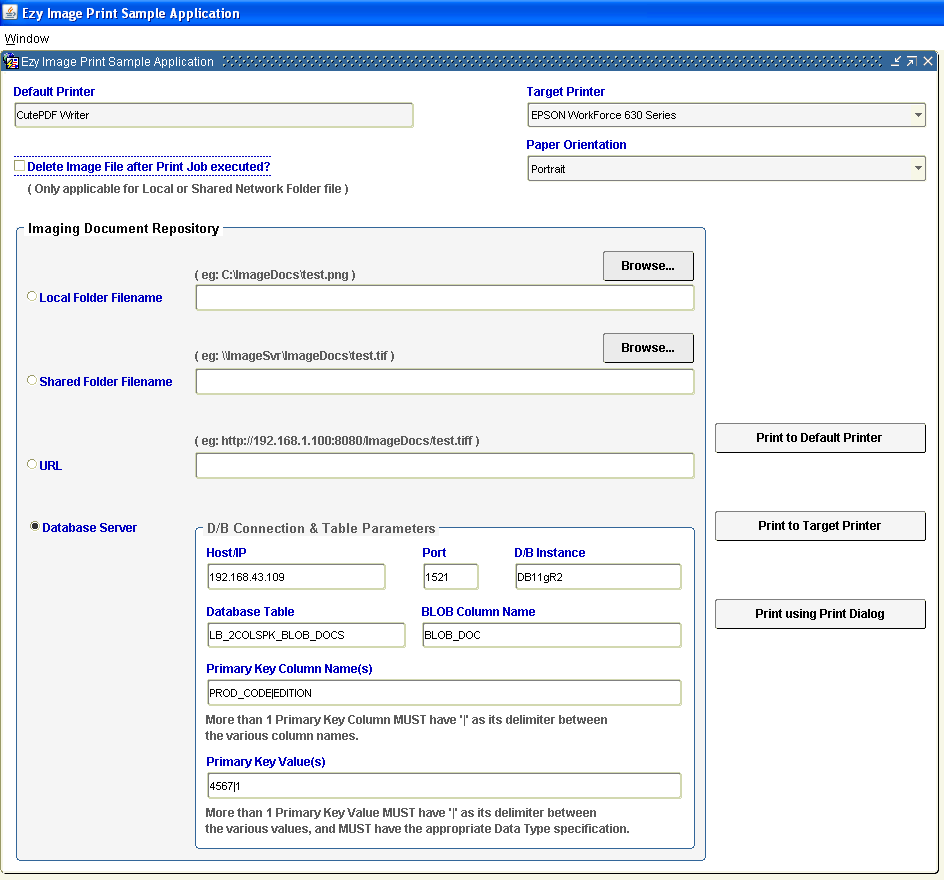
Task: Click the Local Folder Filename label
Action: tap(101, 297)
